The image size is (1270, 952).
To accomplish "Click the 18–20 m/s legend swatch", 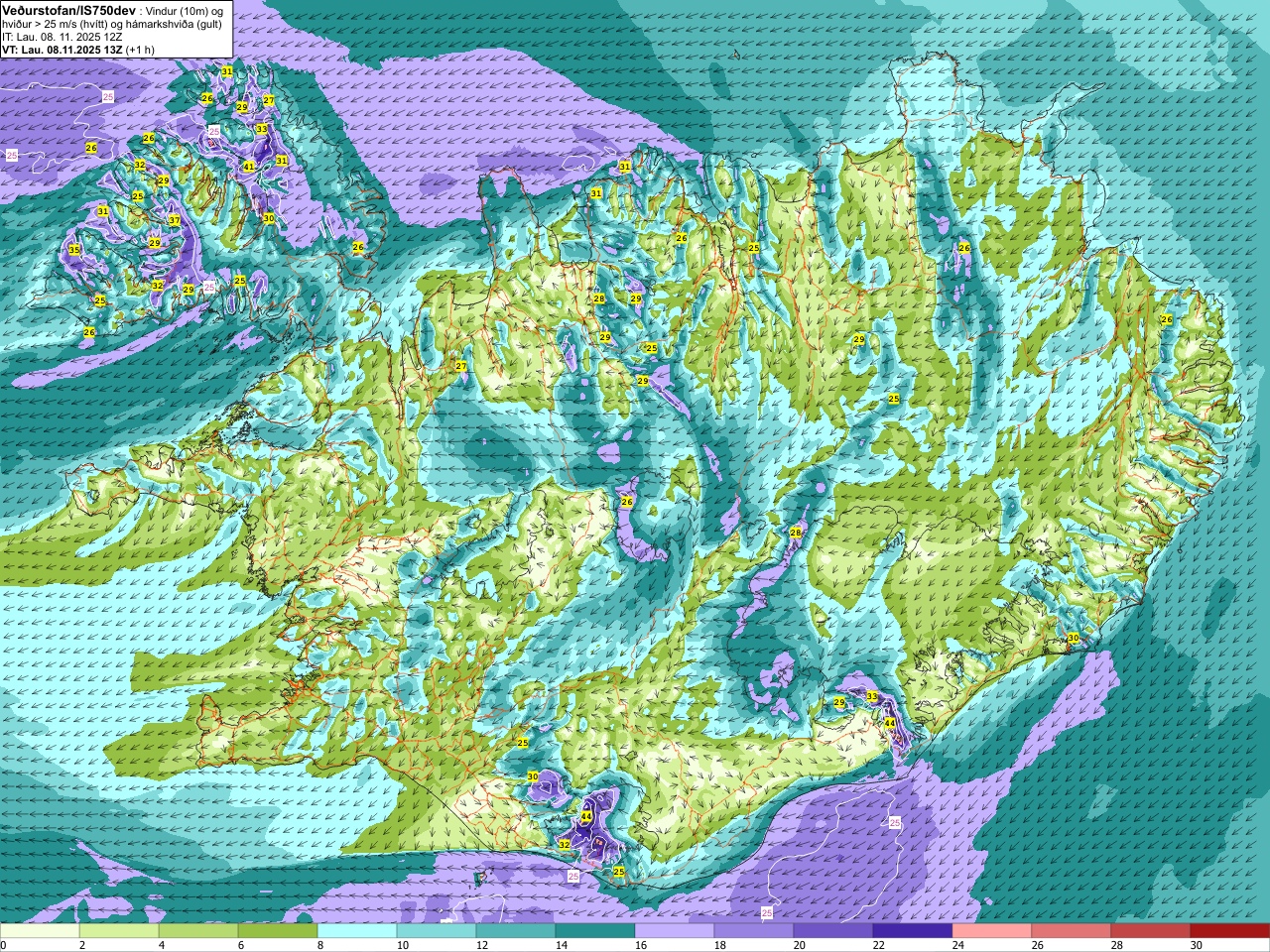I will point(754,931).
